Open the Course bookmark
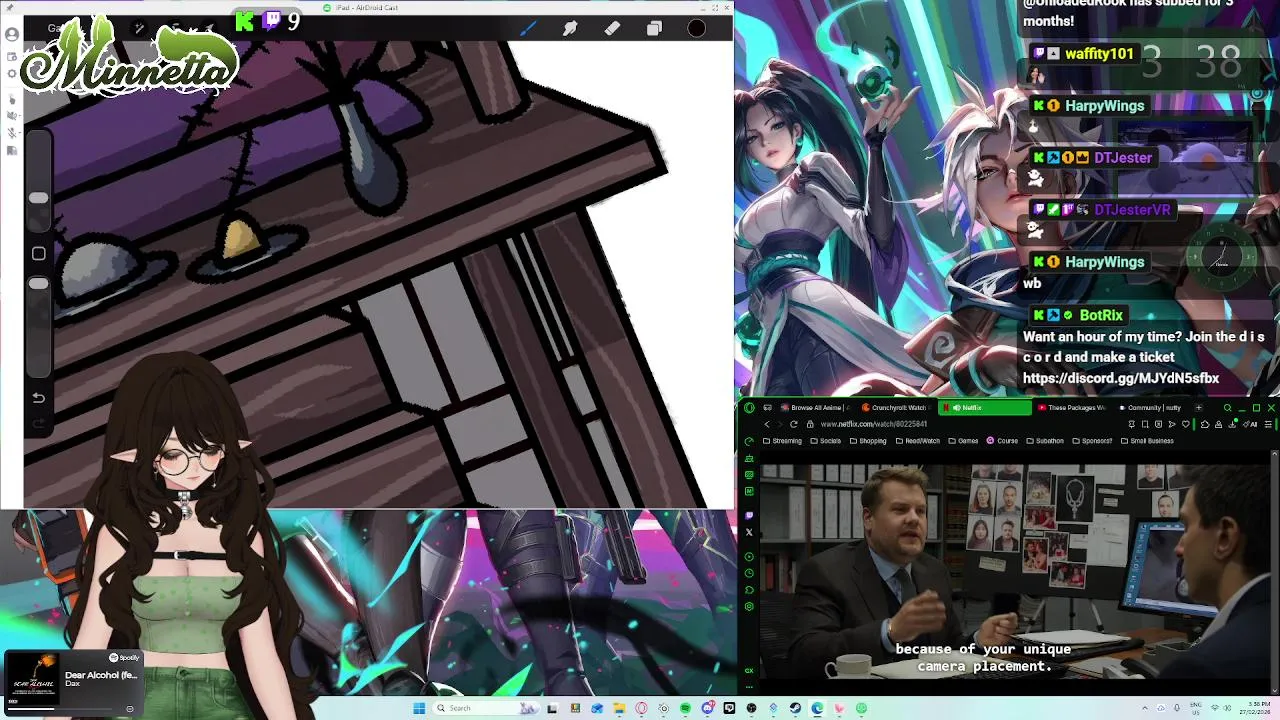This screenshot has height=720, width=1280. click(1002, 441)
